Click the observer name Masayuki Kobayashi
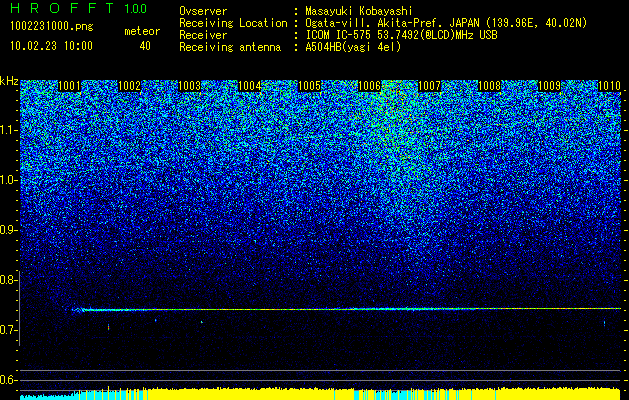 pos(358,12)
